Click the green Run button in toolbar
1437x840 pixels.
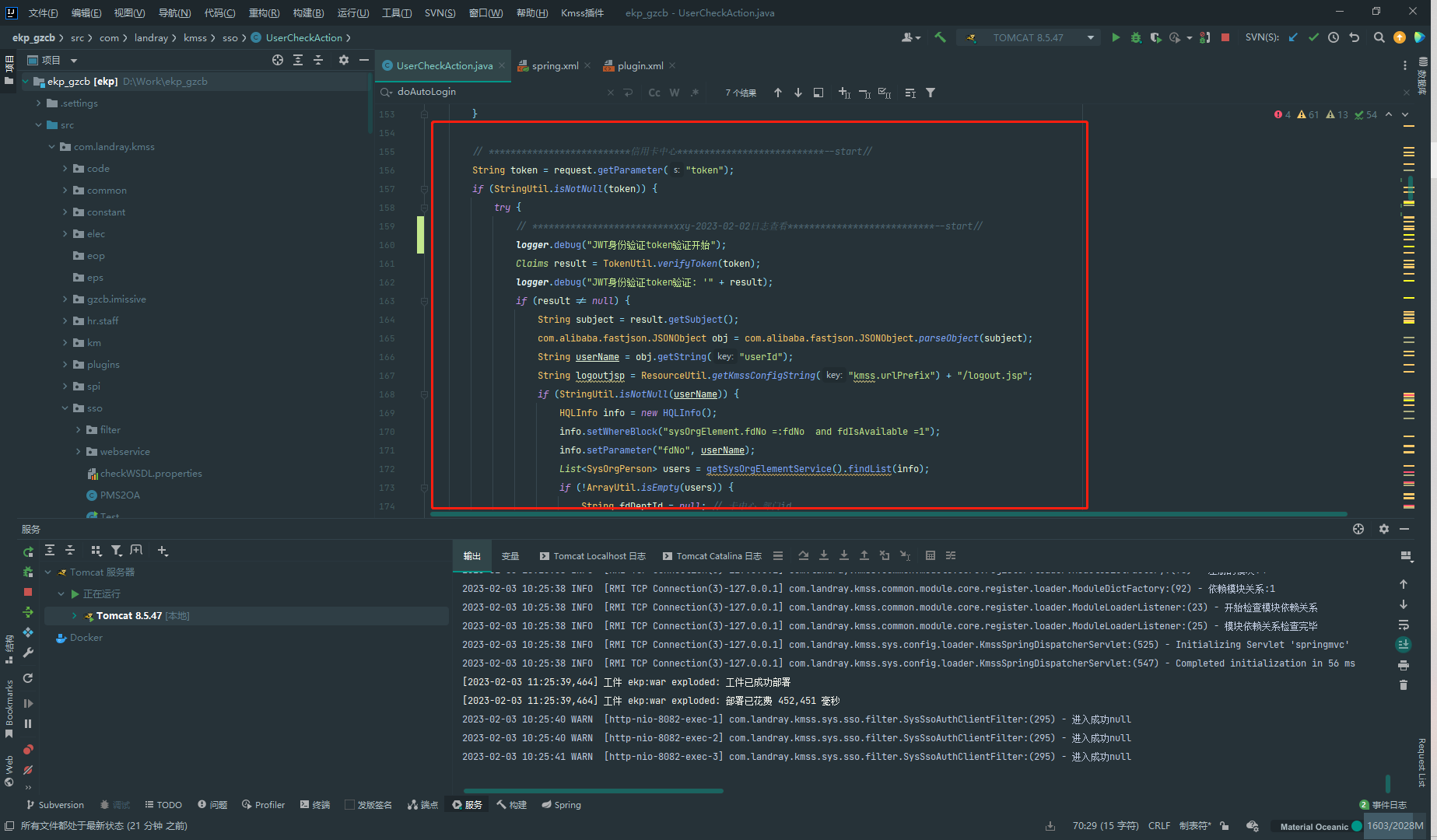[x=1116, y=37]
